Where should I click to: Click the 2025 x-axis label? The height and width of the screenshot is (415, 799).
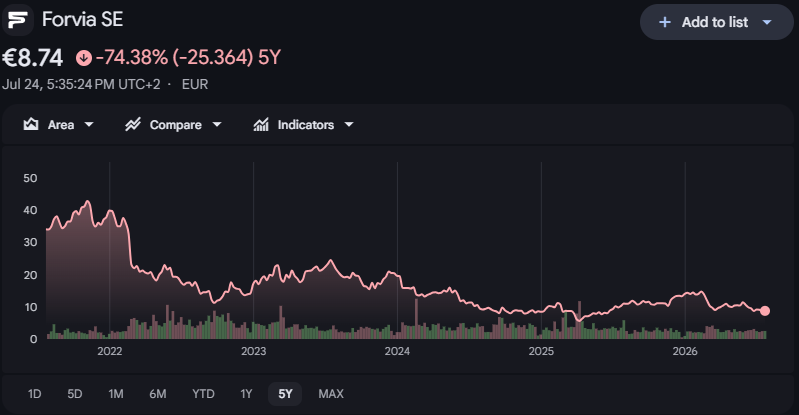tap(541, 351)
